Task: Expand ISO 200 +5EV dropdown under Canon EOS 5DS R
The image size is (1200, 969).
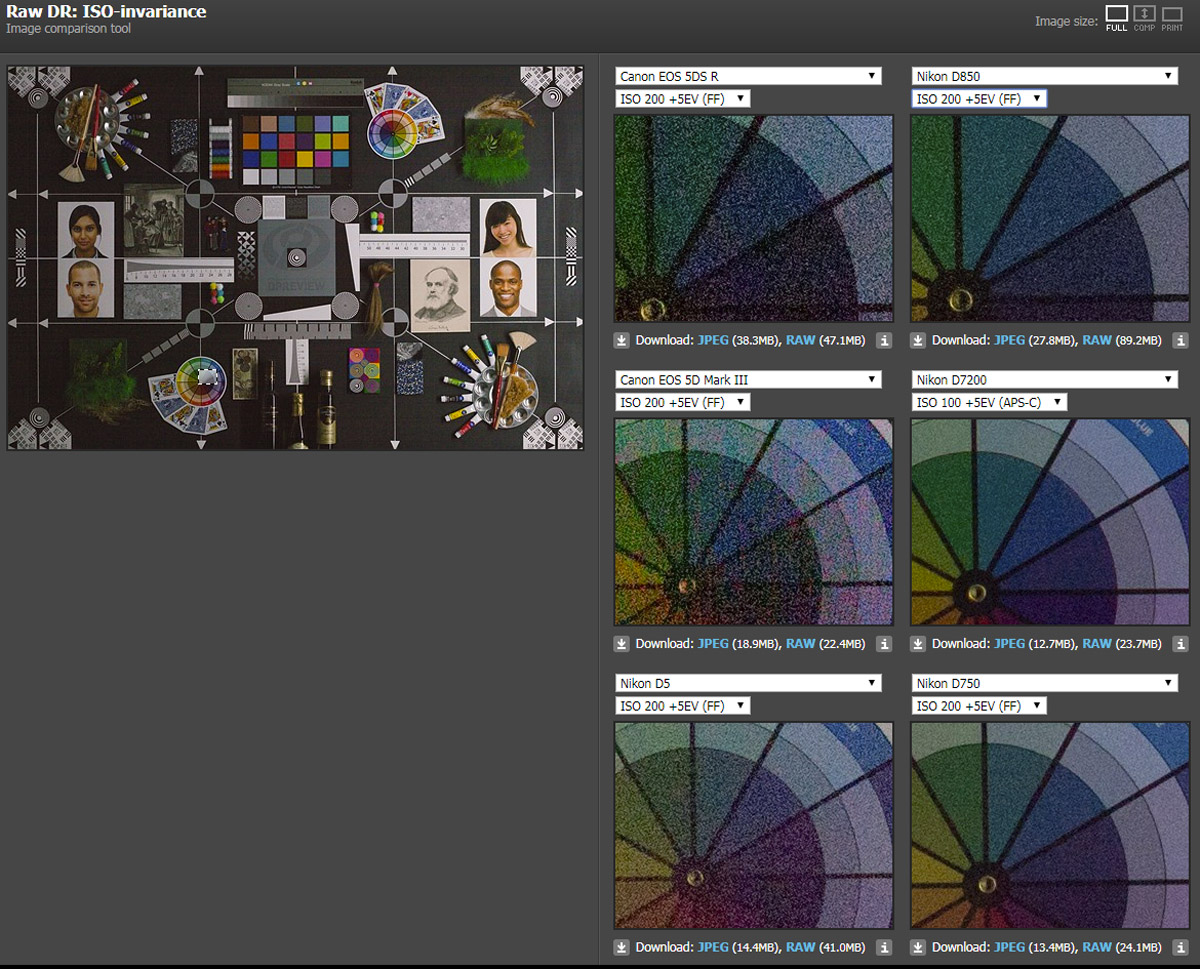Action: point(682,98)
